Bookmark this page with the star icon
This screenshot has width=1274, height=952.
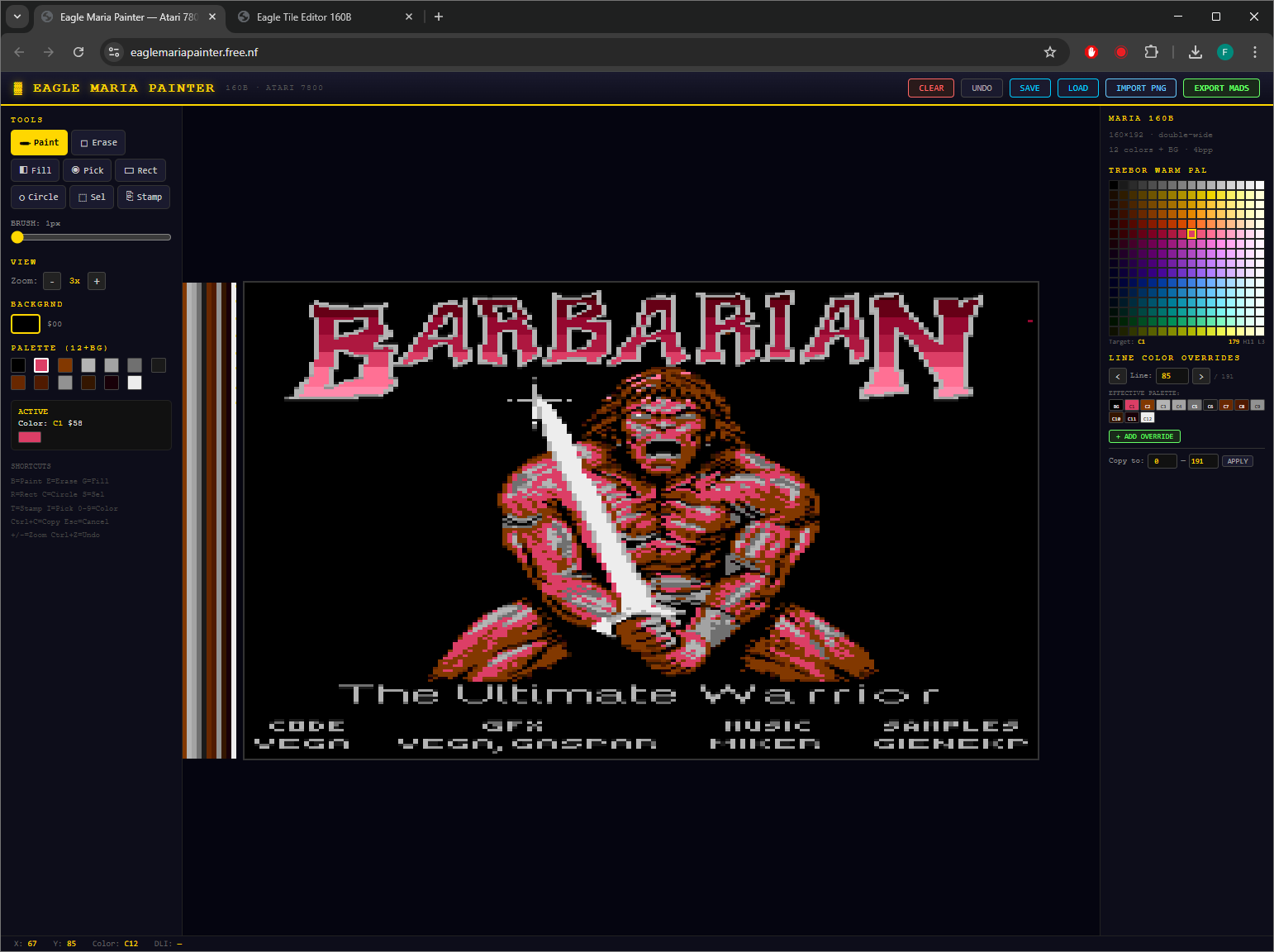[x=1049, y=52]
